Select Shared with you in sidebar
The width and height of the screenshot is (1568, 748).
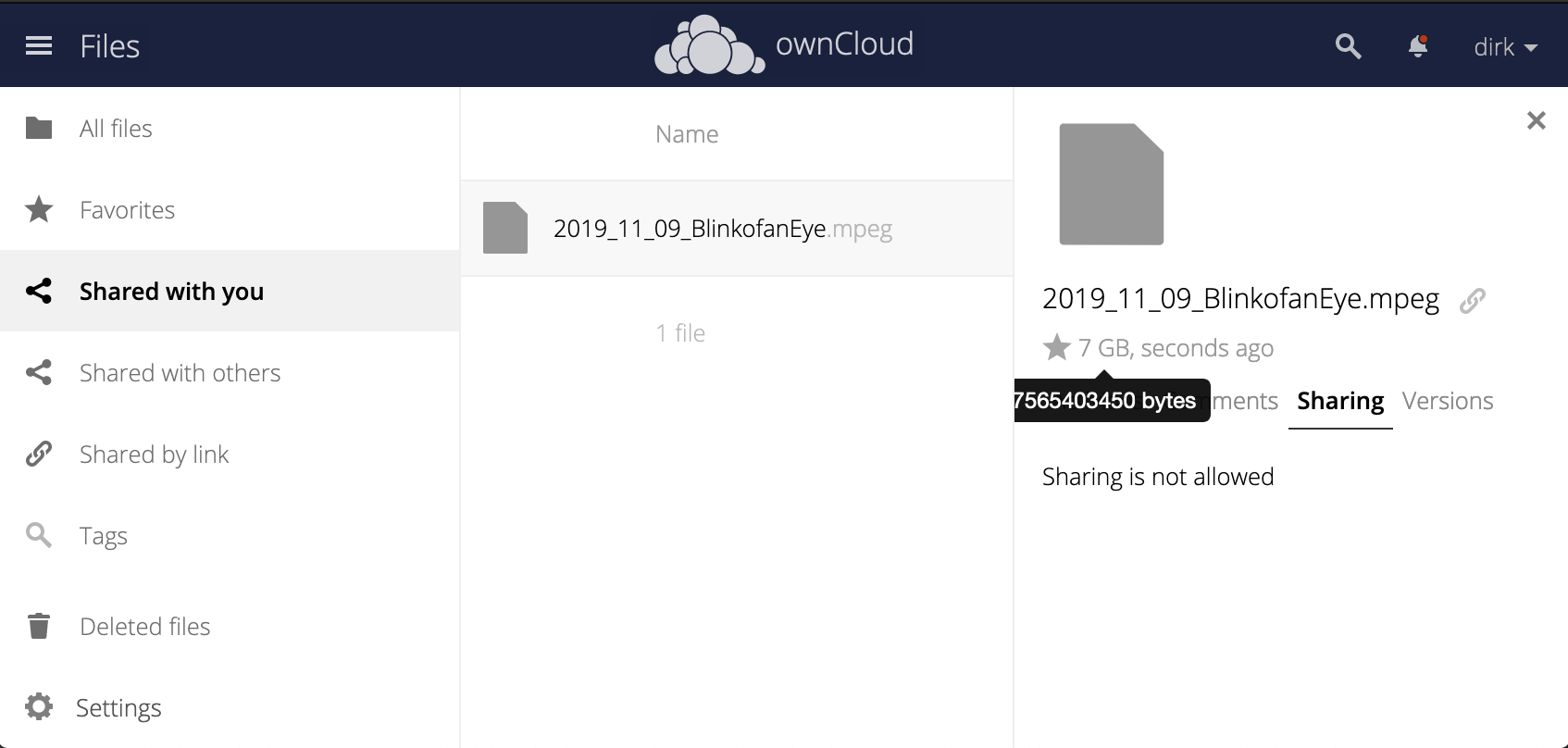[x=230, y=291]
